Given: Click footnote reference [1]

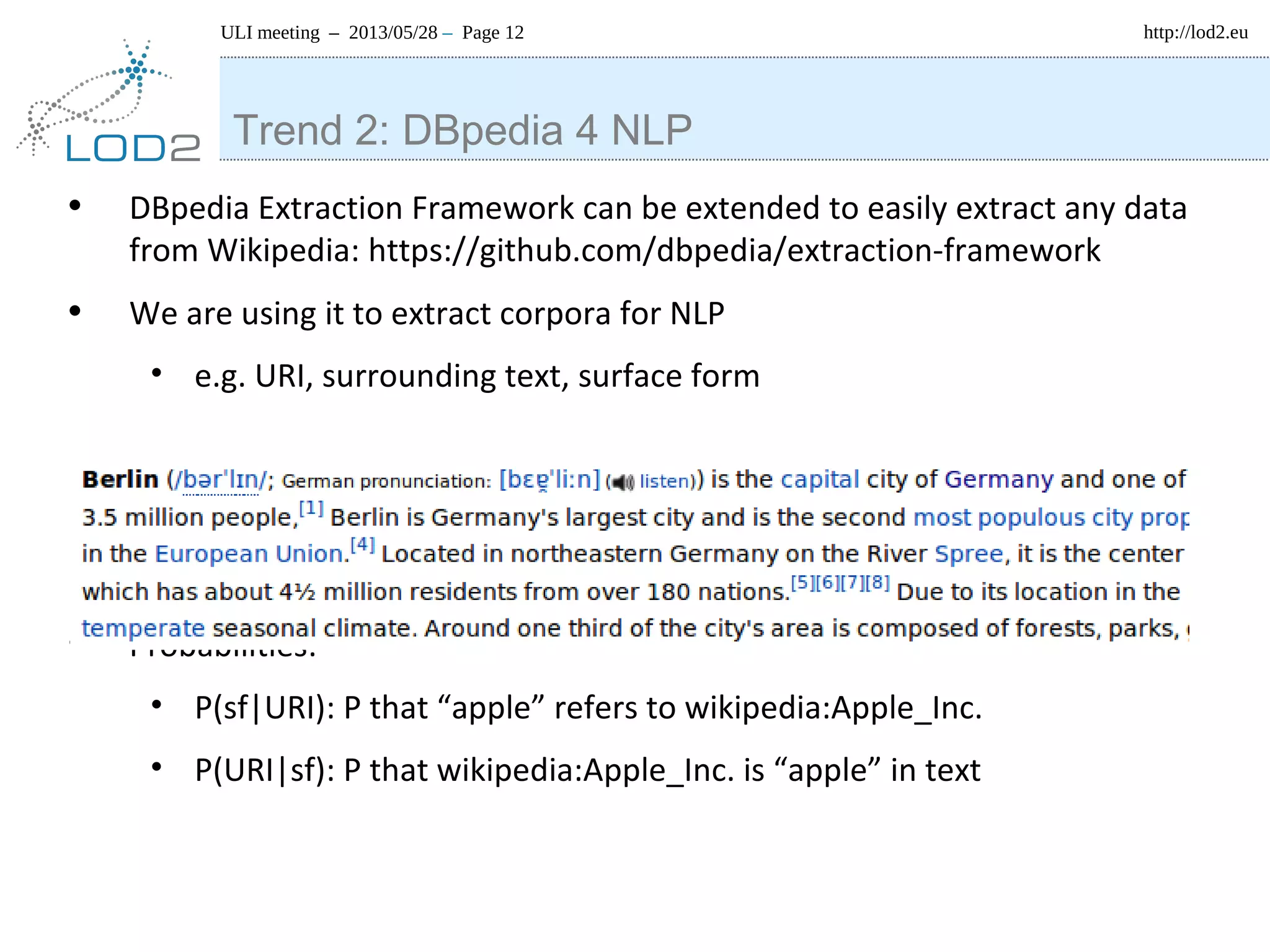Looking at the screenshot, I should pyautogui.click(x=311, y=509).
